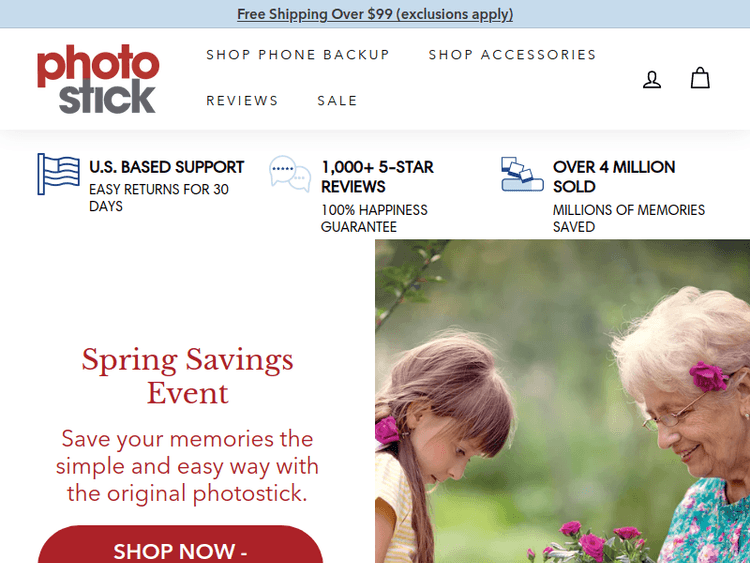Click the U.S. flag support icon

point(58,174)
